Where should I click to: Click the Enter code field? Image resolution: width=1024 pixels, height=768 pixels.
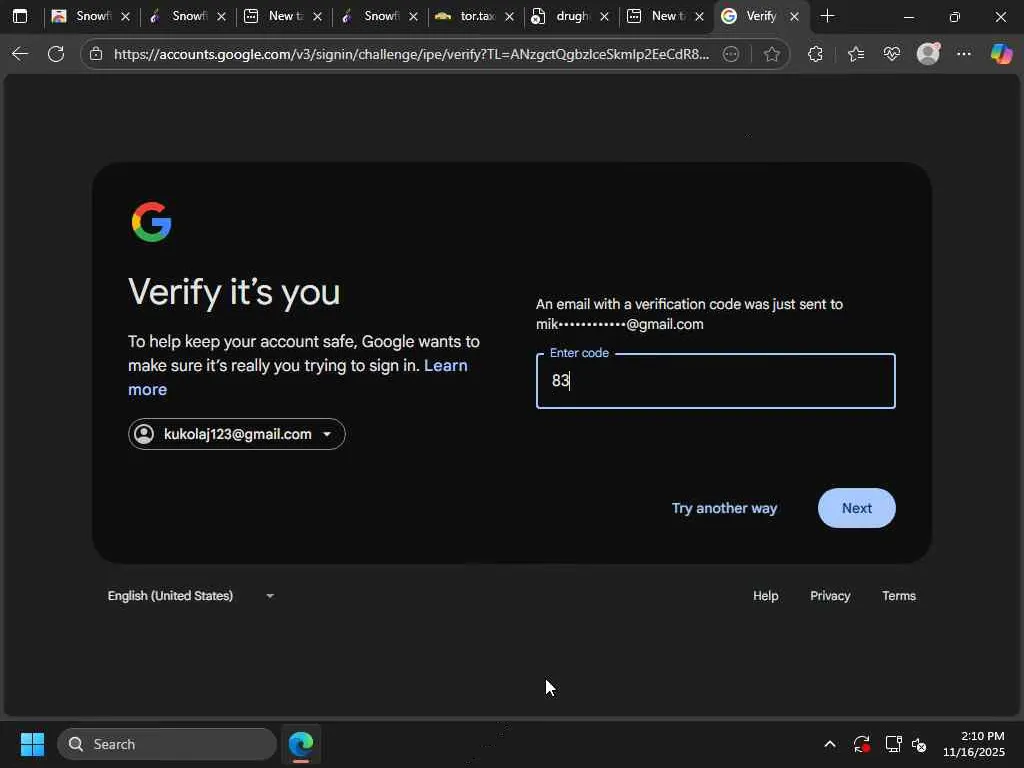tap(716, 381)
